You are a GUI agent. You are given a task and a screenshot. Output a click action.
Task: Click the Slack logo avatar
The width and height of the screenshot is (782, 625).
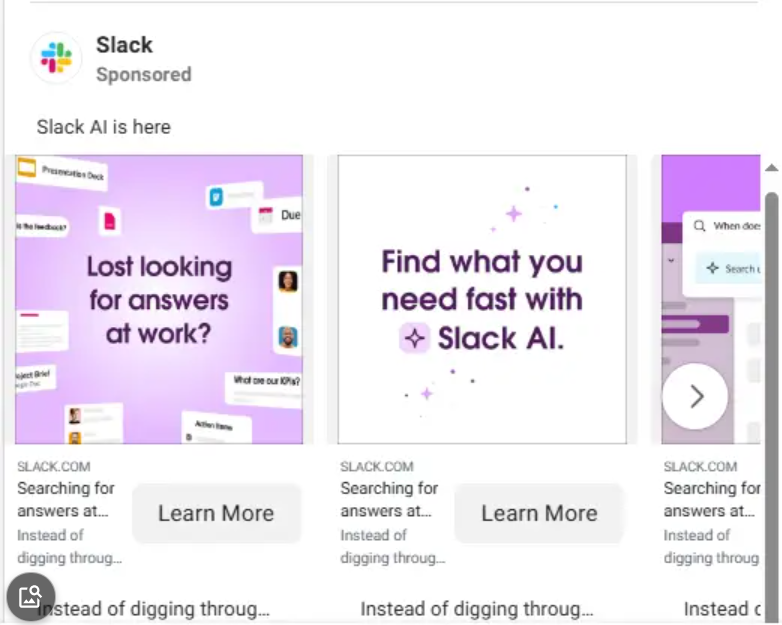[56, 58]
